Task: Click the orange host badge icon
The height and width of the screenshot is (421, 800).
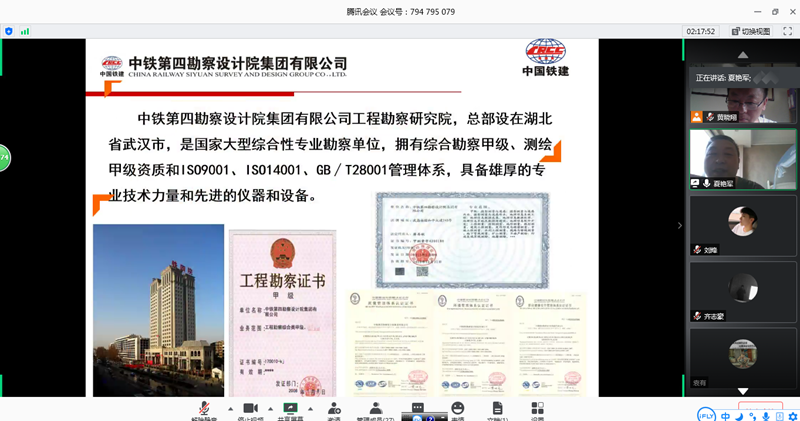Action: click(696, 117)
